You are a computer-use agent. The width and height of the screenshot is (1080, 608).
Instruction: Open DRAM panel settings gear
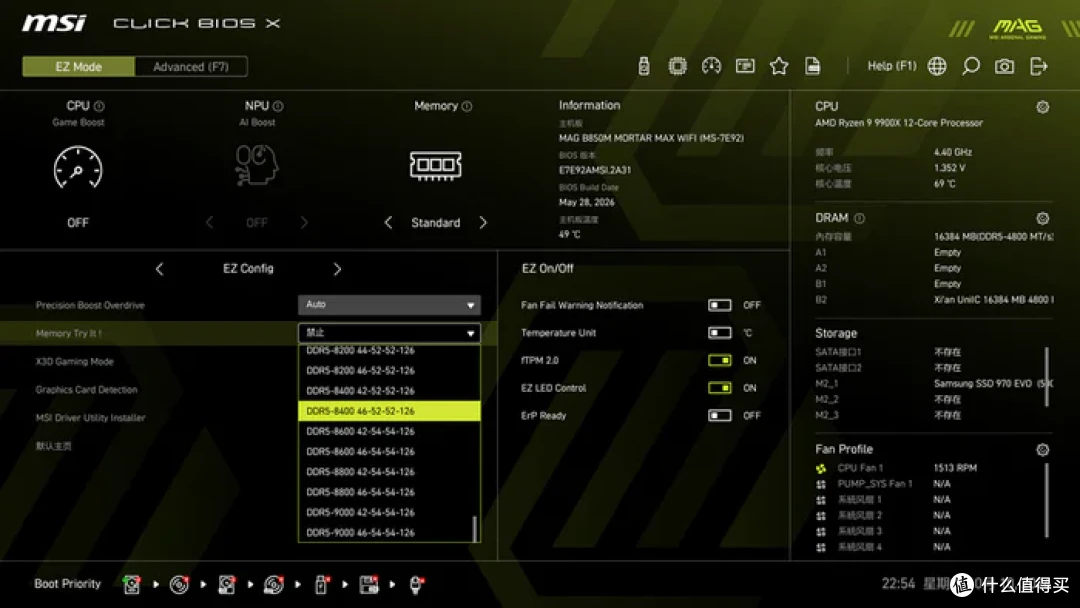pyautogui.click(x=1043, y=218)
